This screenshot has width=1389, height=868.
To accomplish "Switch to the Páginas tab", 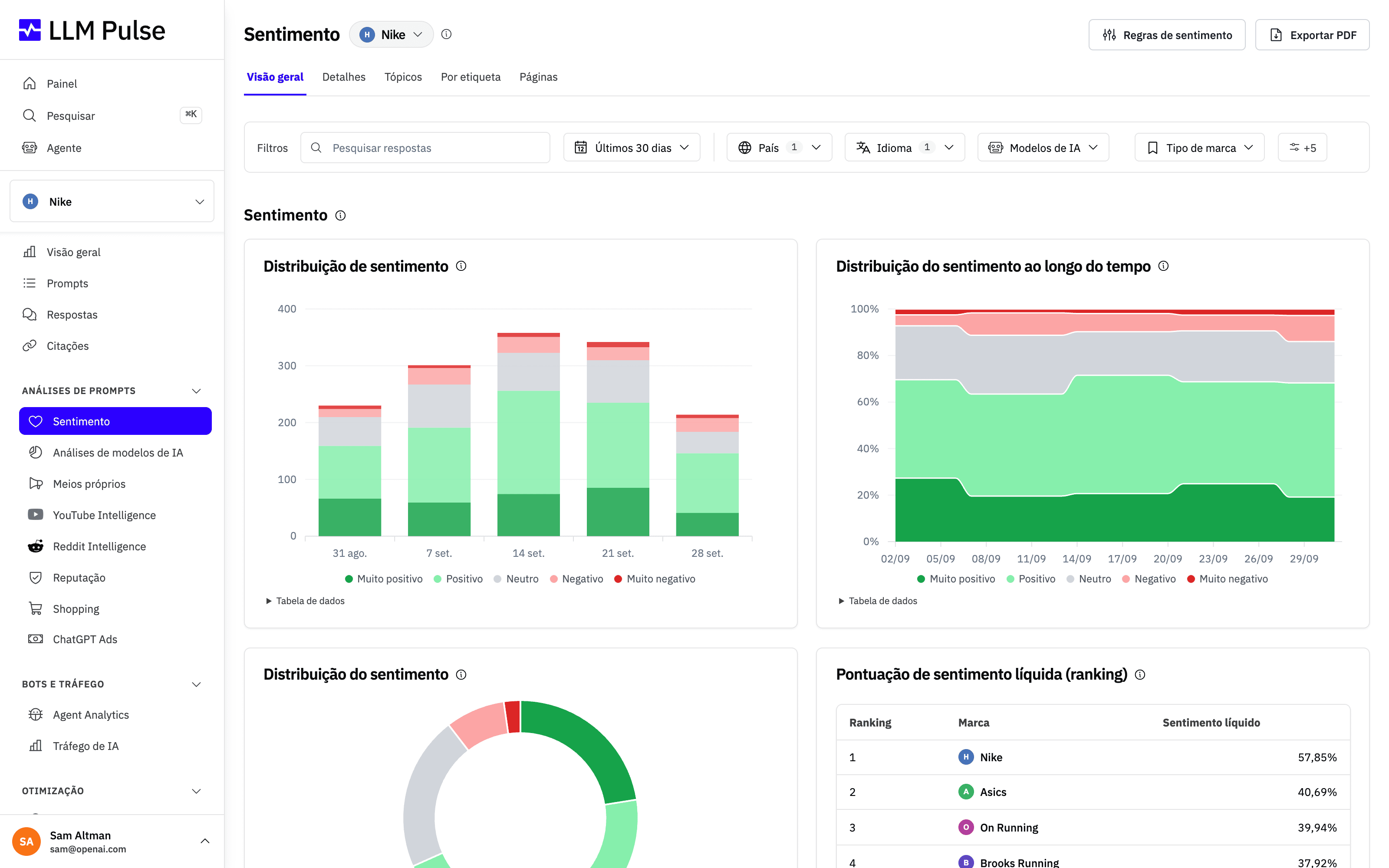I will pos(538,77).
